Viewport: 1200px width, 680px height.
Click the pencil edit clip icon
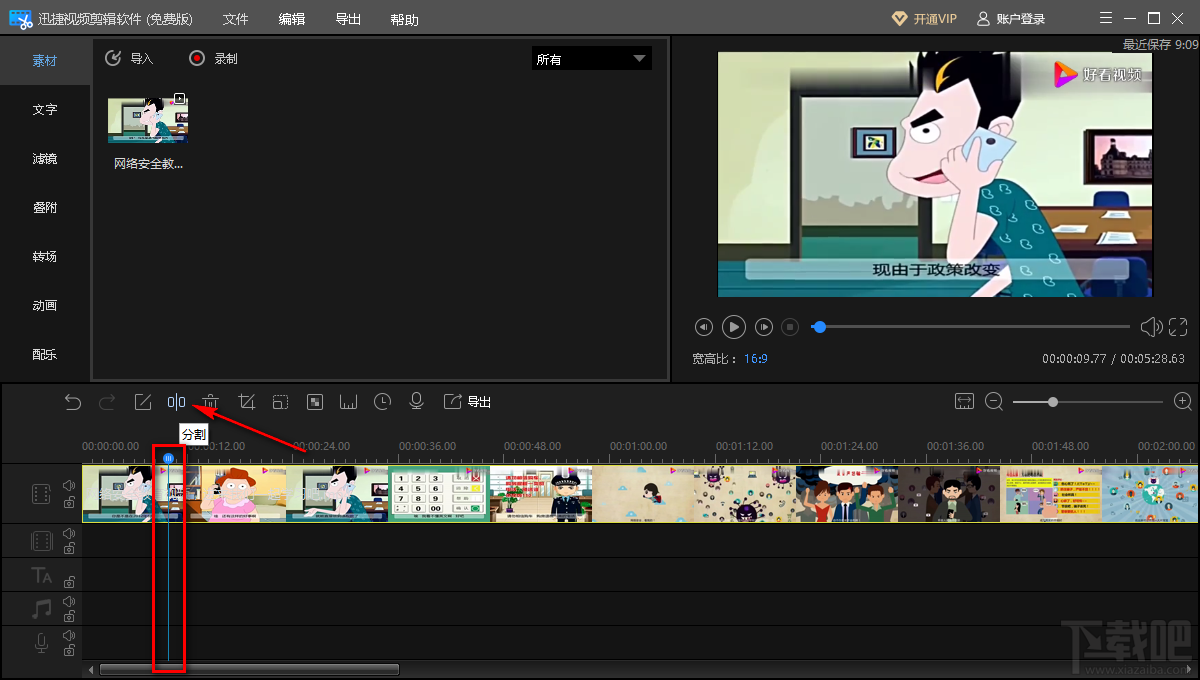click(143, 402)
